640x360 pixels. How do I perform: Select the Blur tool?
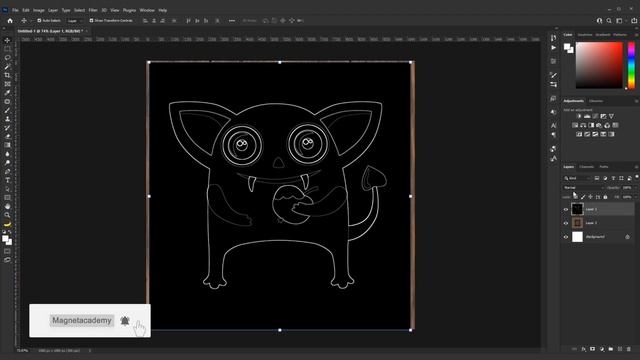pos(7,154)
